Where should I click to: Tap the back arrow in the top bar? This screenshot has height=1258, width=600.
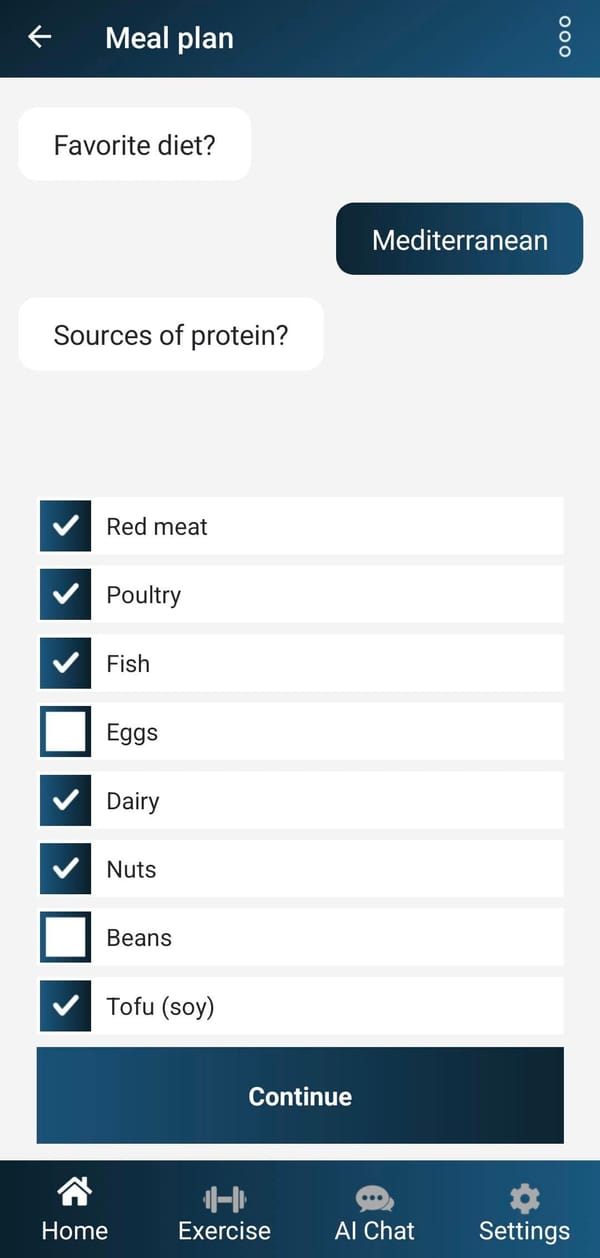click(39, 37)
